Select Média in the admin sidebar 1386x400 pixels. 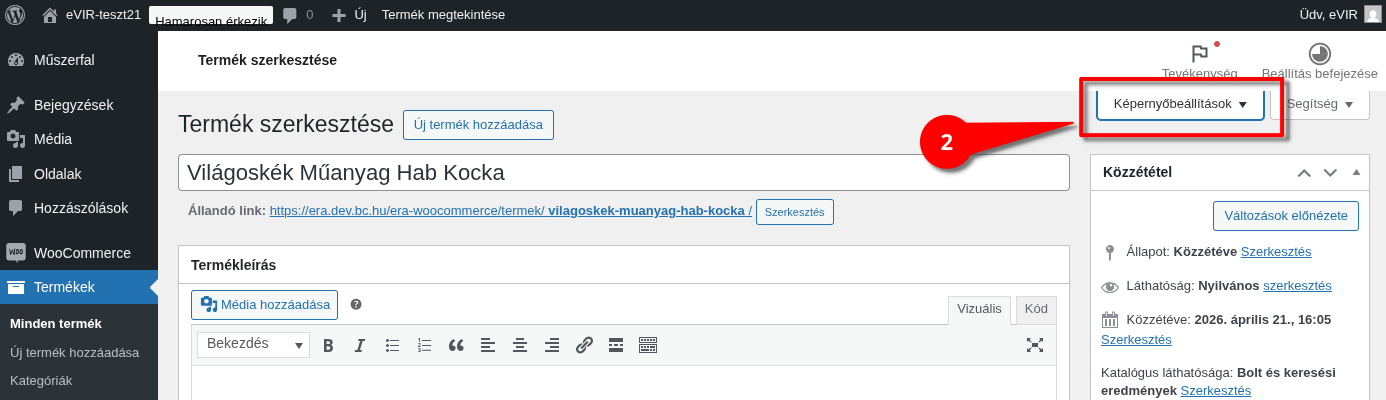[x=53, y=139]
